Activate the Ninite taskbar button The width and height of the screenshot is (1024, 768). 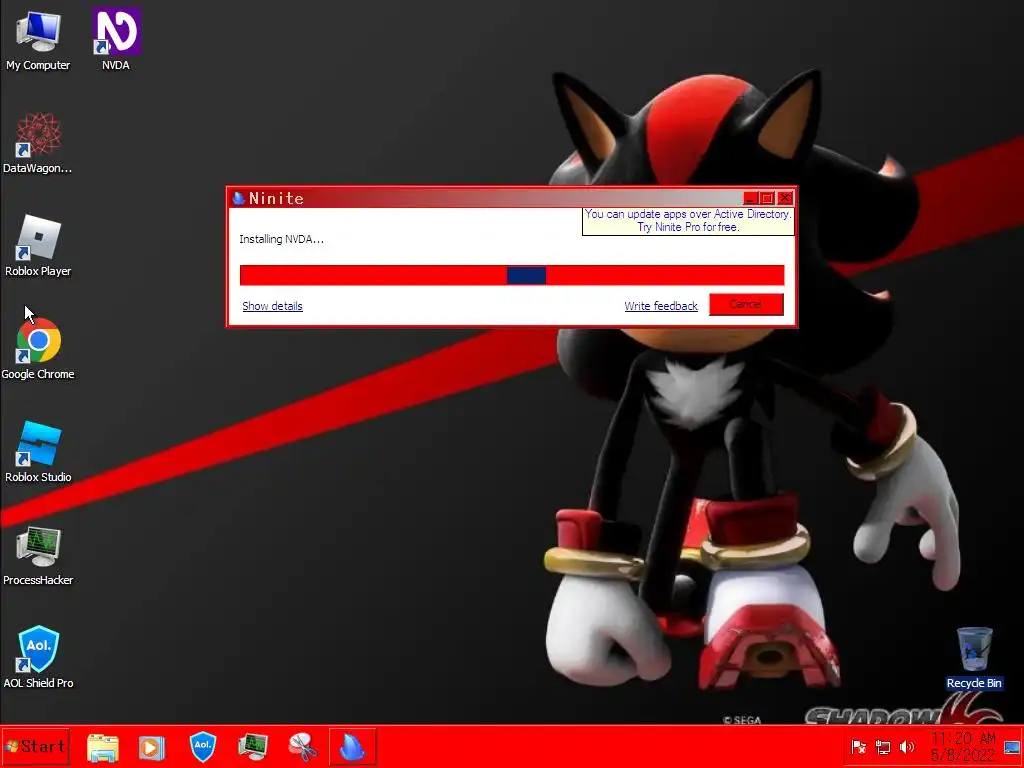click(x=353, y=747)
